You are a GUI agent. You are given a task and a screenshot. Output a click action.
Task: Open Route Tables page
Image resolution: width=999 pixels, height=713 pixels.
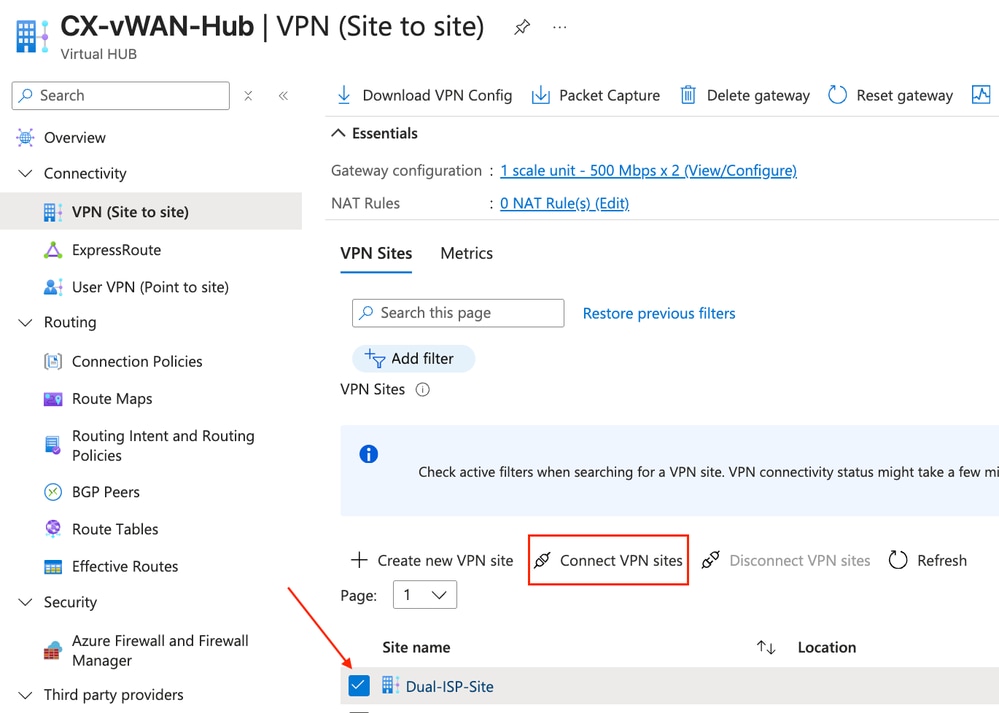(x=115, y=529)
